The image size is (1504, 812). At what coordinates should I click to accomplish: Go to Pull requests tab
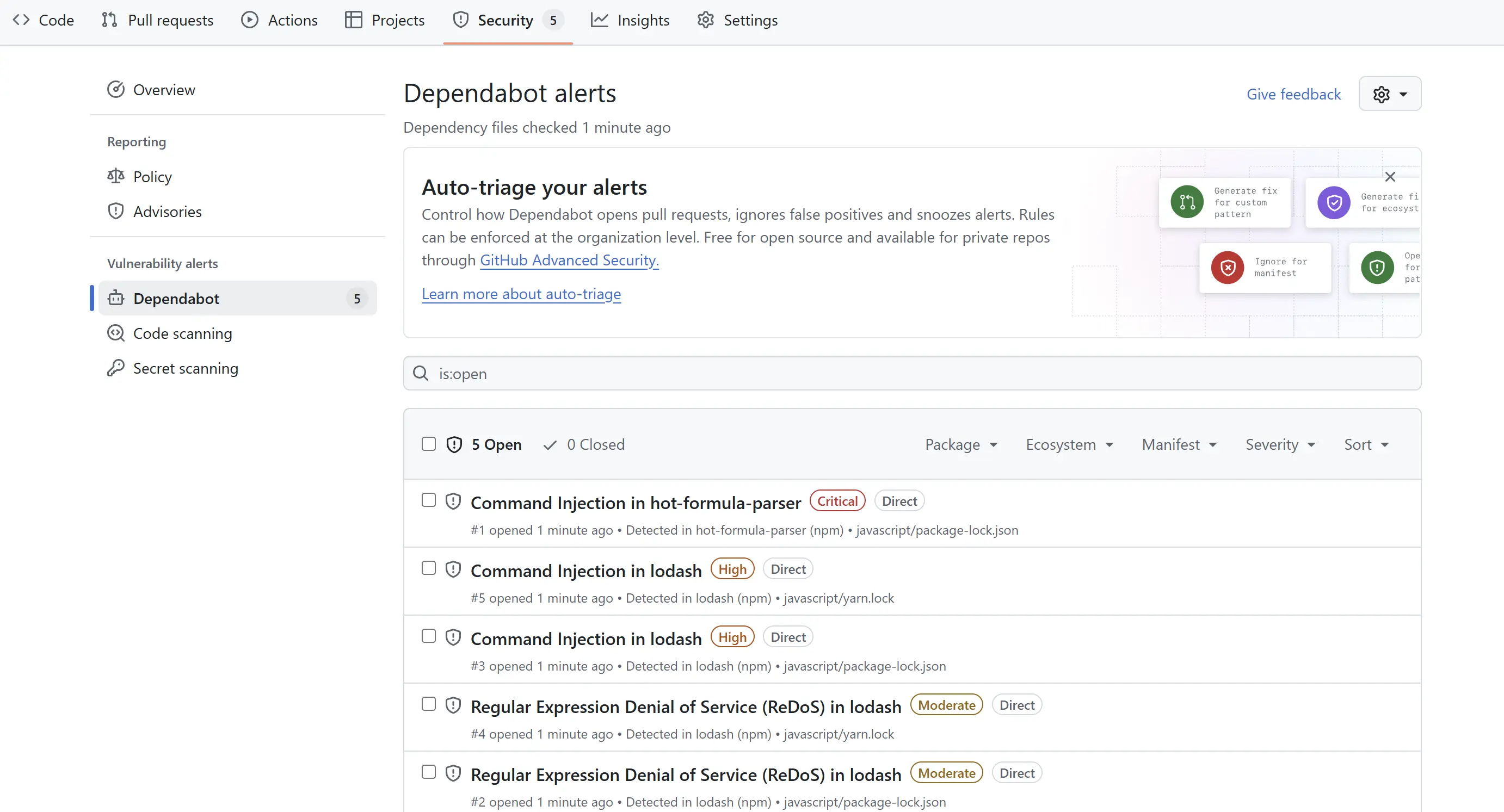point(157,20)
